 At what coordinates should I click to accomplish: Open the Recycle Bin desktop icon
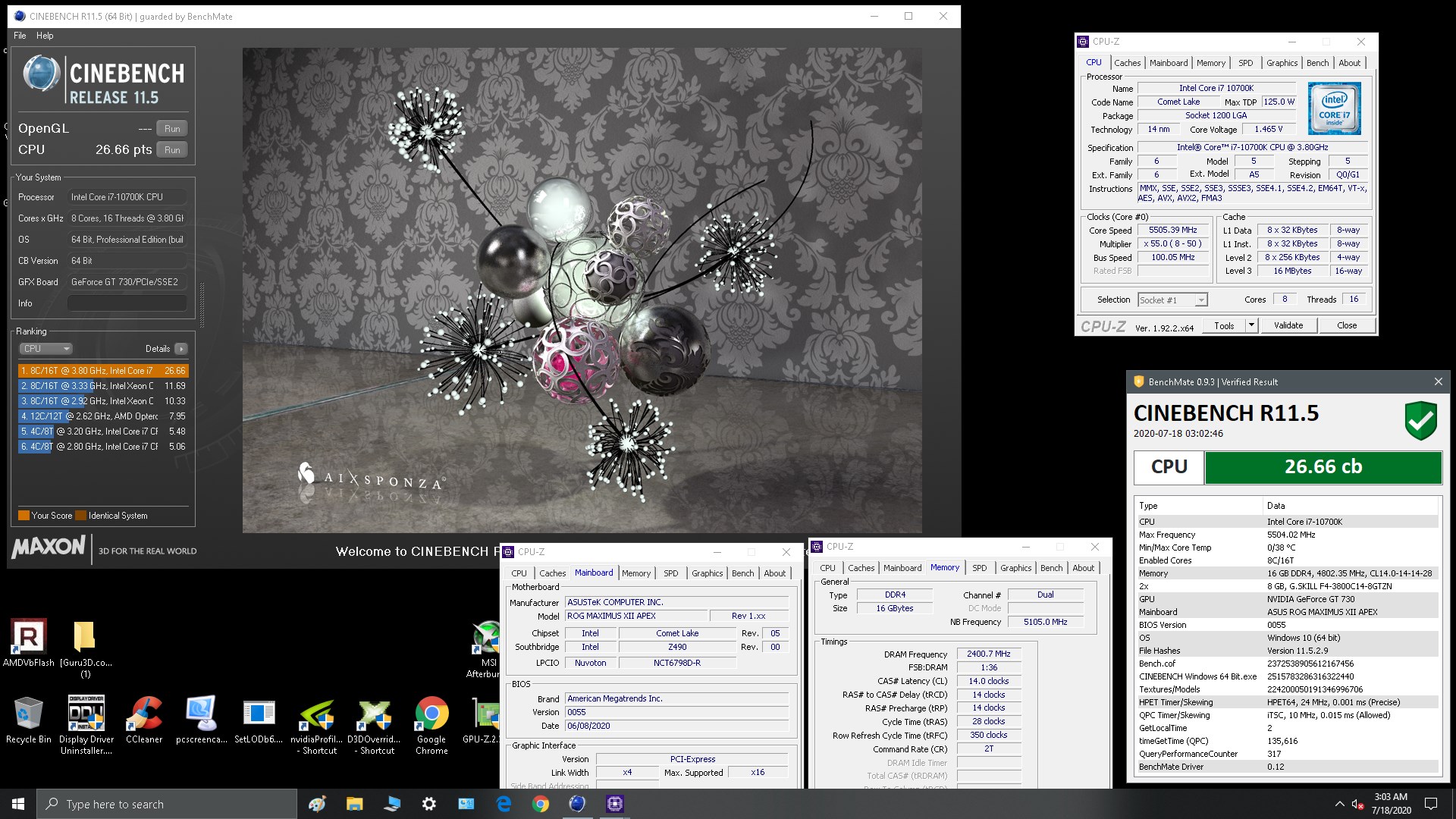(28, 720)
